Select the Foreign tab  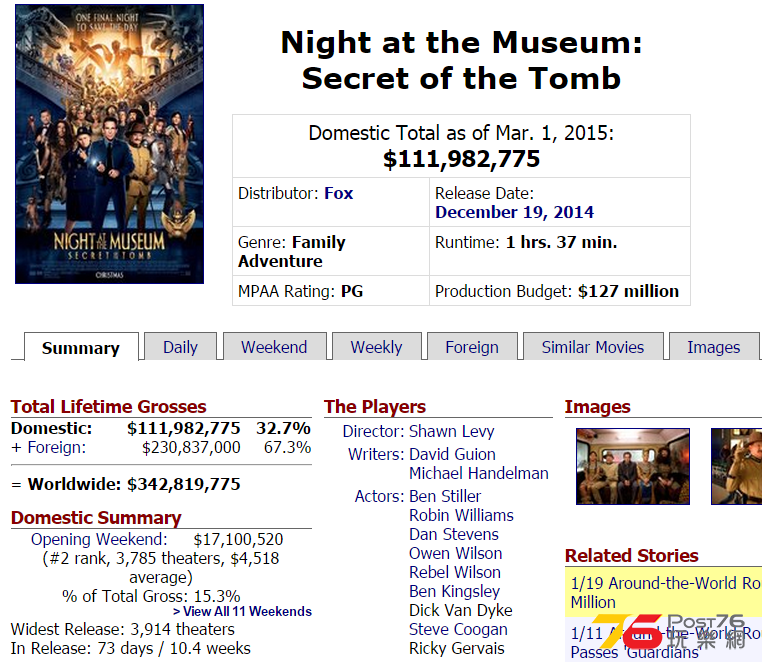[x=472, y=347]
